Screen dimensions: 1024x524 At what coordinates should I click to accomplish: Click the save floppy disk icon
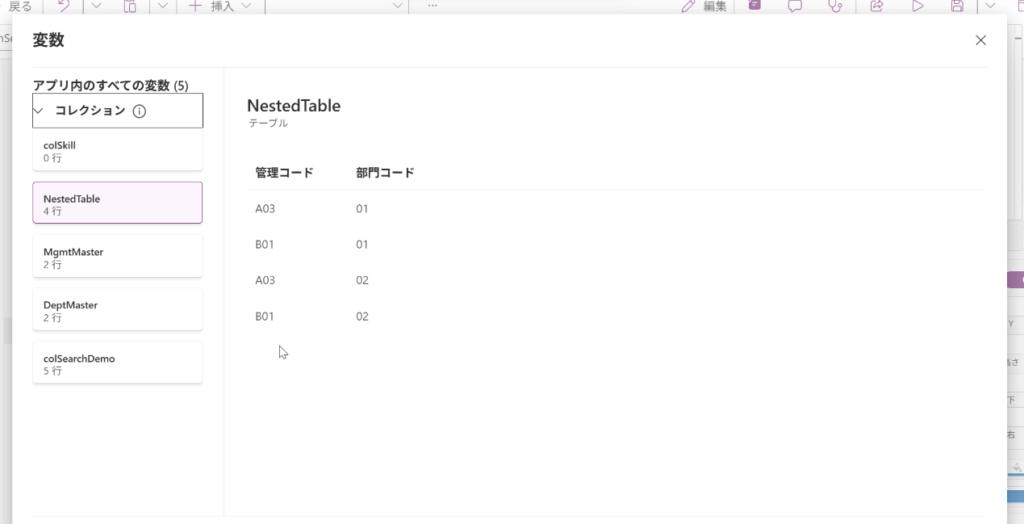(957, 6)
